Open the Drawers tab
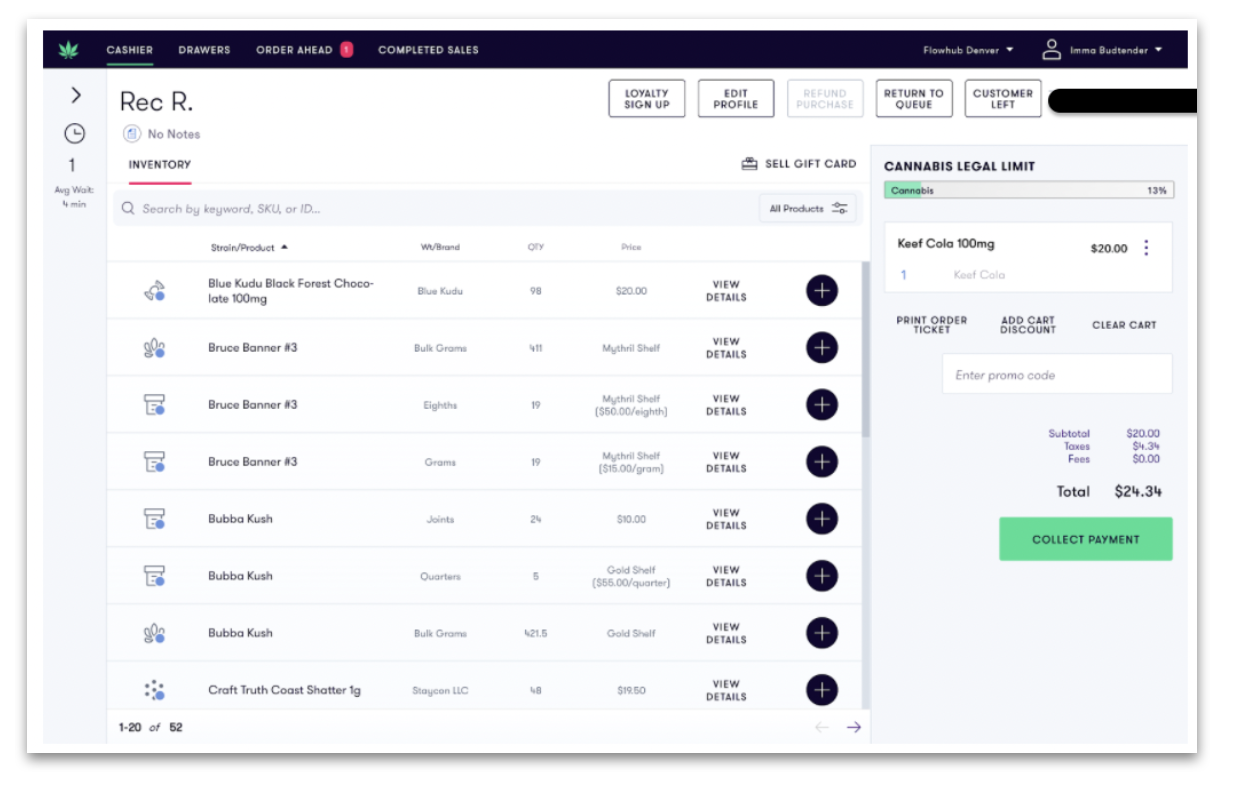Screen dimensions: 1234x794 click(204, 50)
